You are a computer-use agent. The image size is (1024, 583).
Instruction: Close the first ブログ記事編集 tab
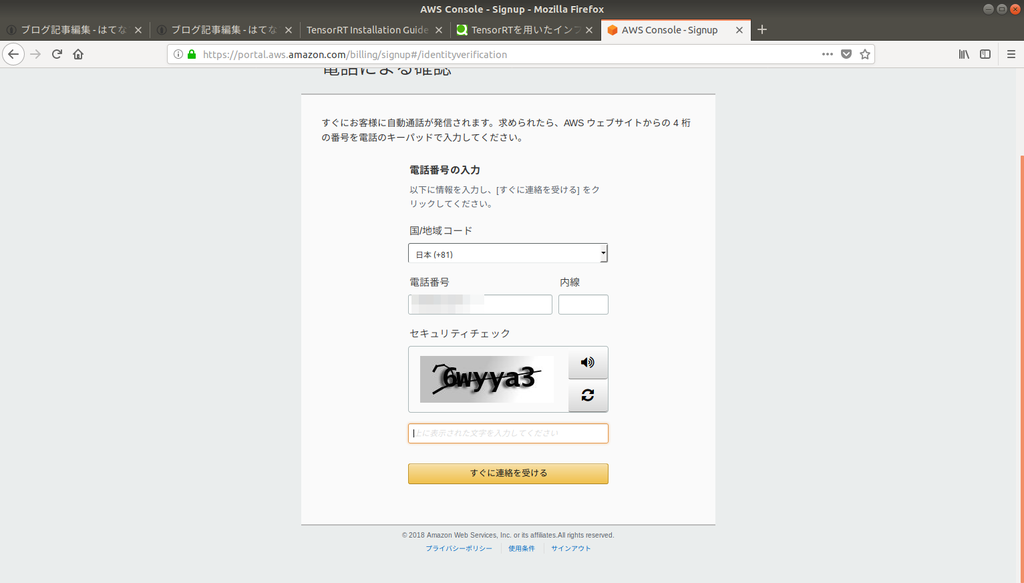click(x=138, y=30)
